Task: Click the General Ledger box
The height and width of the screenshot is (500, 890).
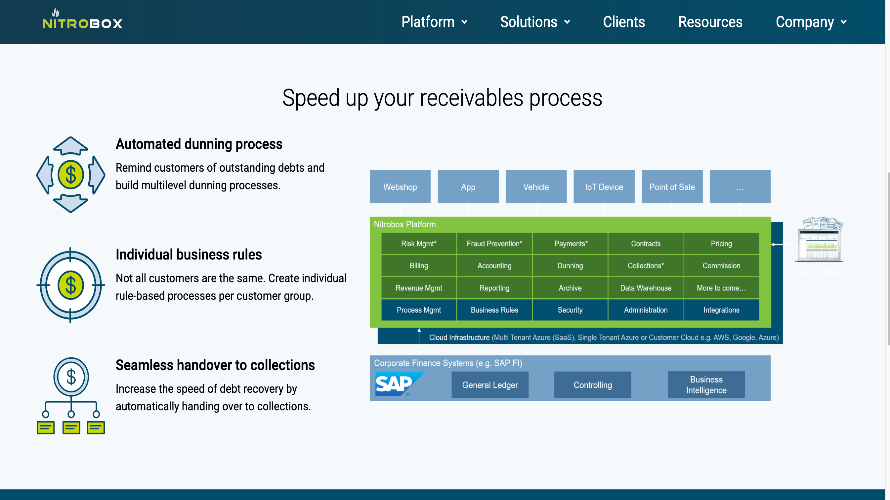Action: [490, 385]
